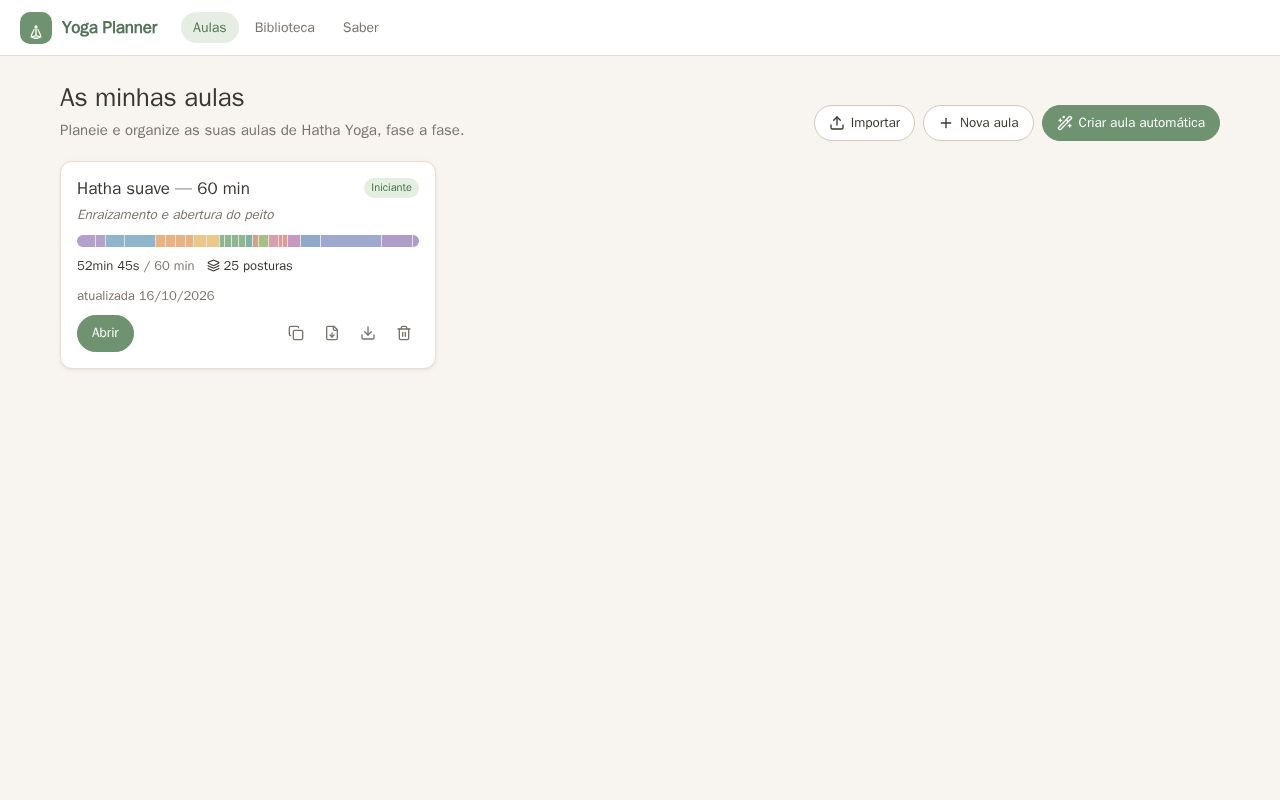Click the Importar button
Image resolution: width=1280 pixels, height=800 pixels.
tap(864, 123)
